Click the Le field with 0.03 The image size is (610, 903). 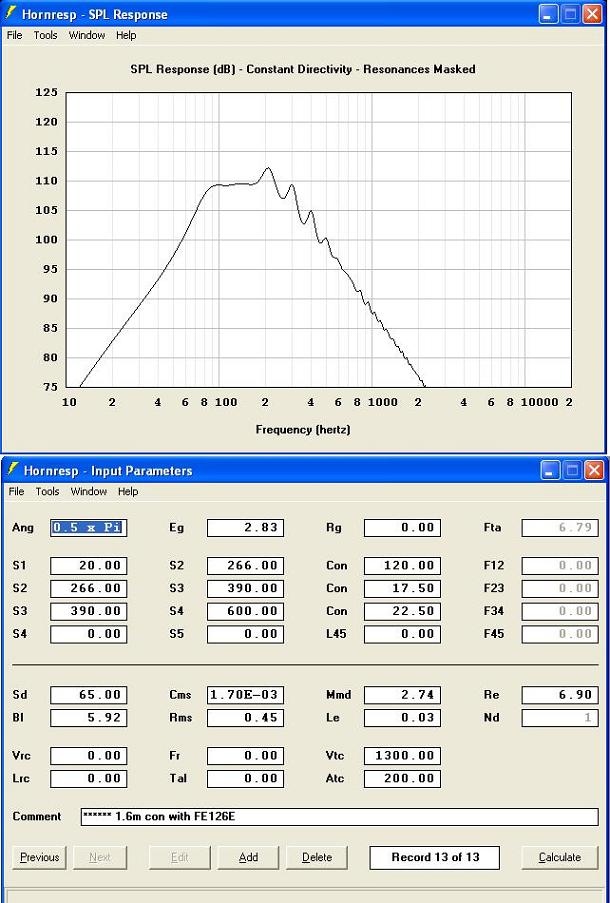click(403, 718)
